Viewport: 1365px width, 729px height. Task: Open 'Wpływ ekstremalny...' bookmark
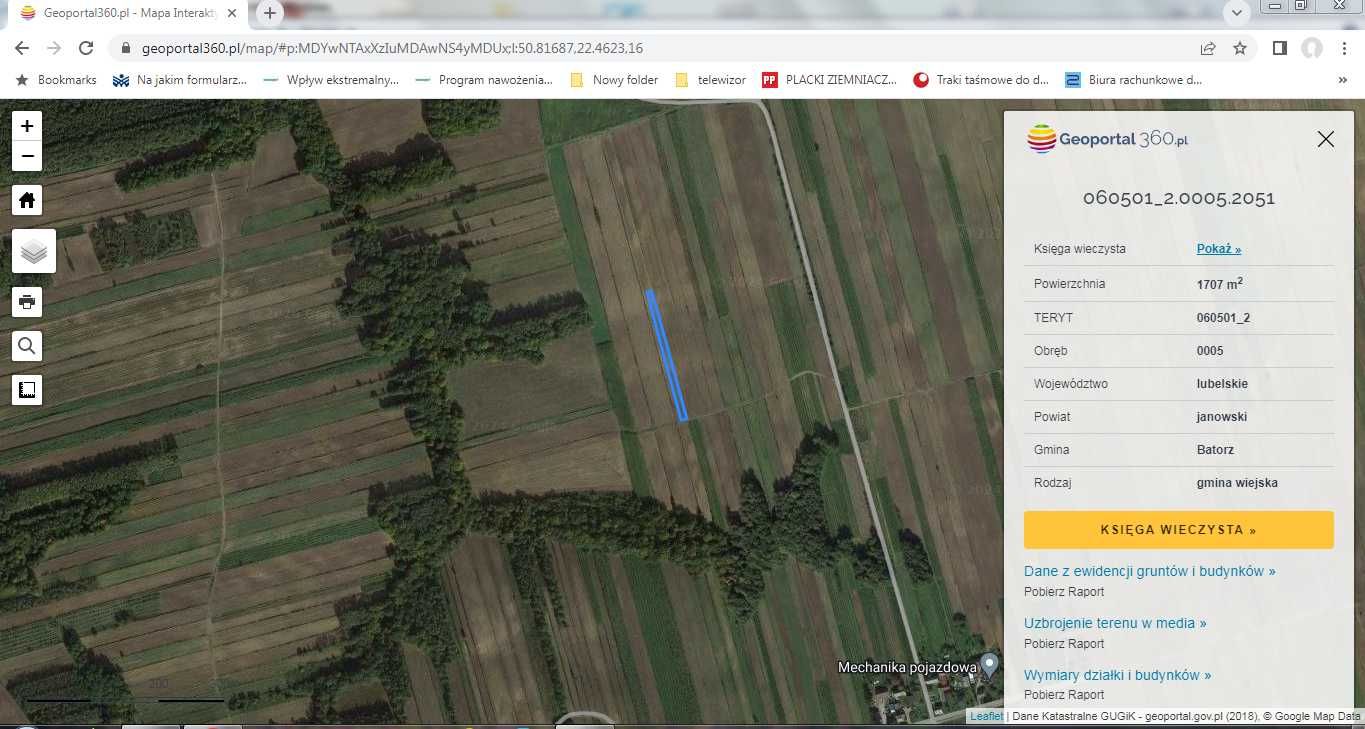click(331, 80)
